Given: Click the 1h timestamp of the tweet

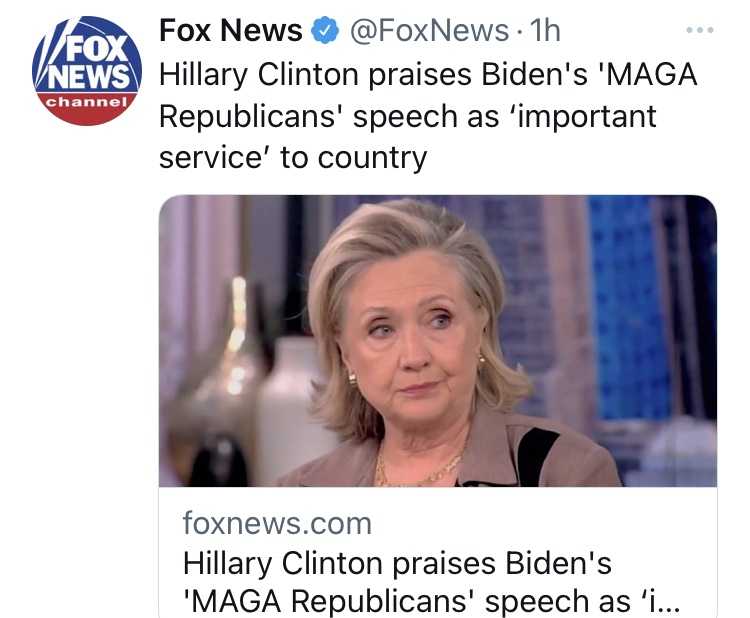Looking at the screenshot, I should click(546, 30).
